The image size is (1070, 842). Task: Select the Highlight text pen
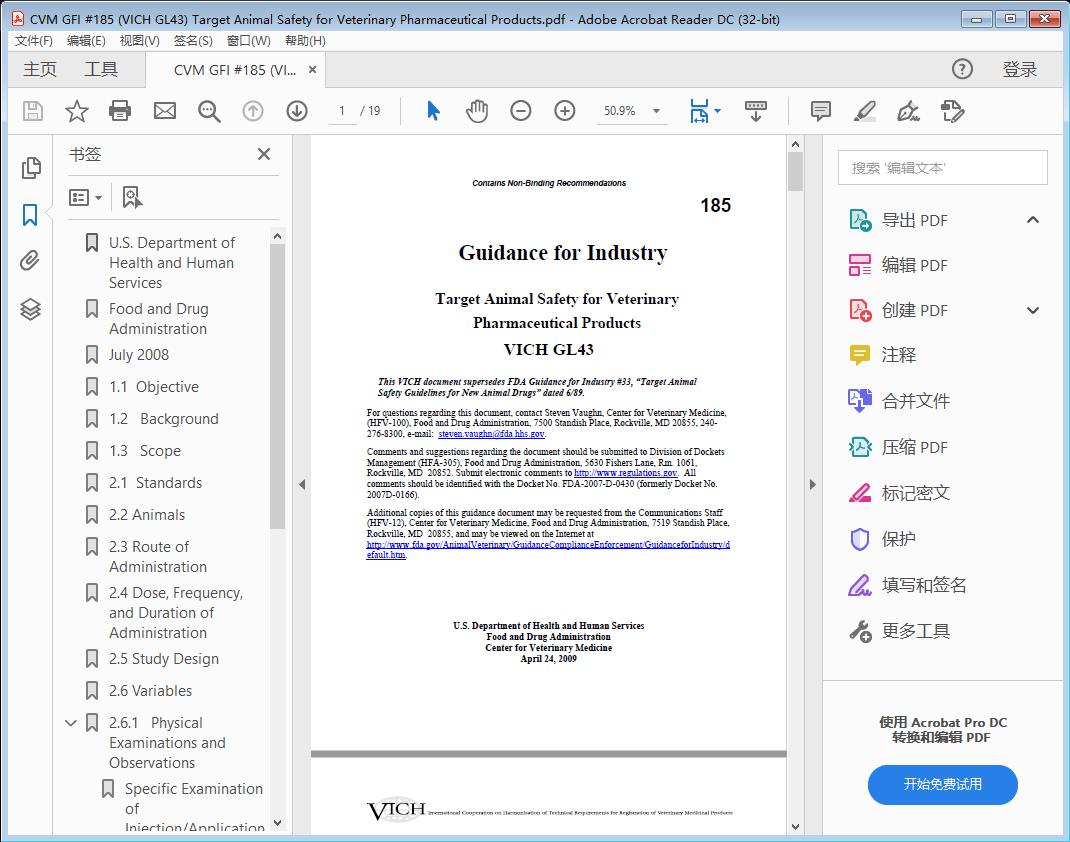tap(865, 111)
